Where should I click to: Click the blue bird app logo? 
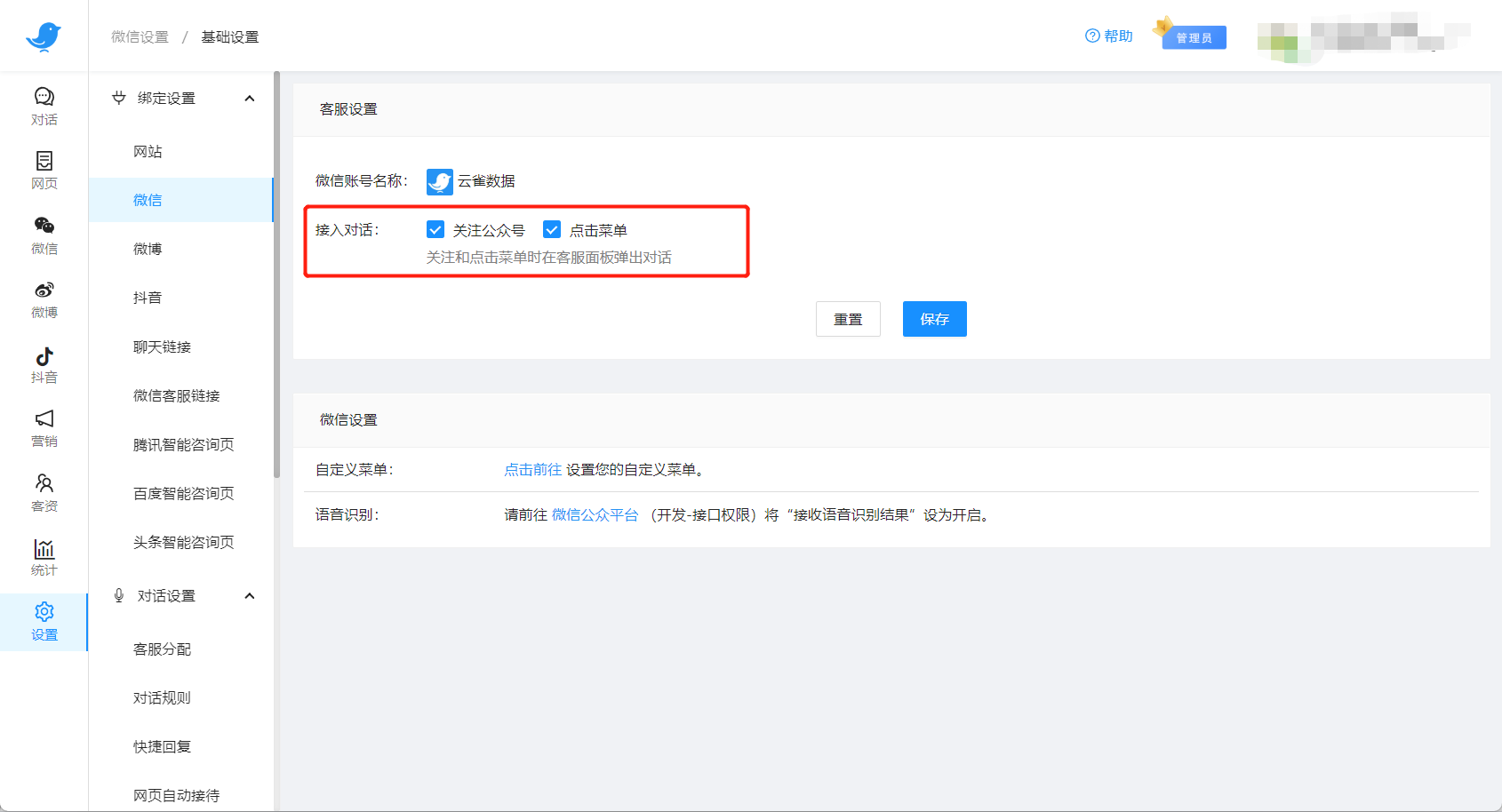(x=44, y=36)
